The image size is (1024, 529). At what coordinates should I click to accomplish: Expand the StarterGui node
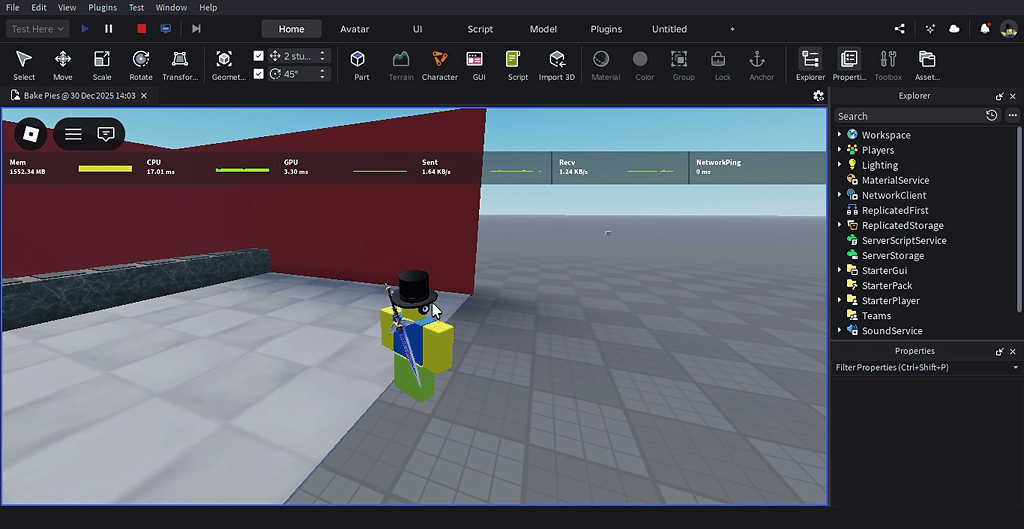click(x=839, y=270)
